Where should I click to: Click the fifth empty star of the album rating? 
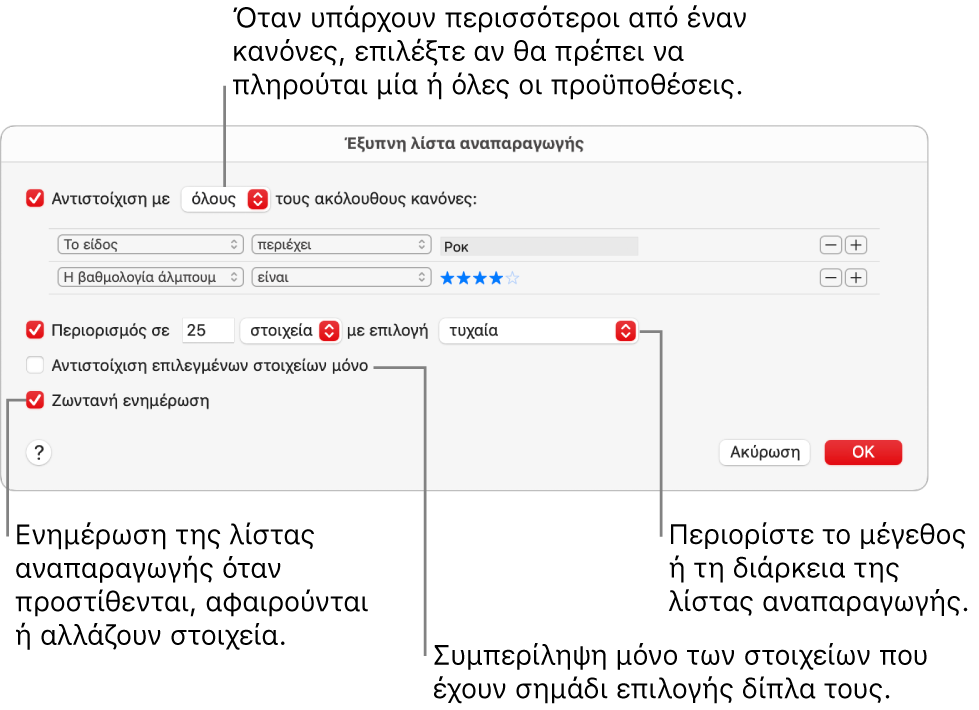512,278
